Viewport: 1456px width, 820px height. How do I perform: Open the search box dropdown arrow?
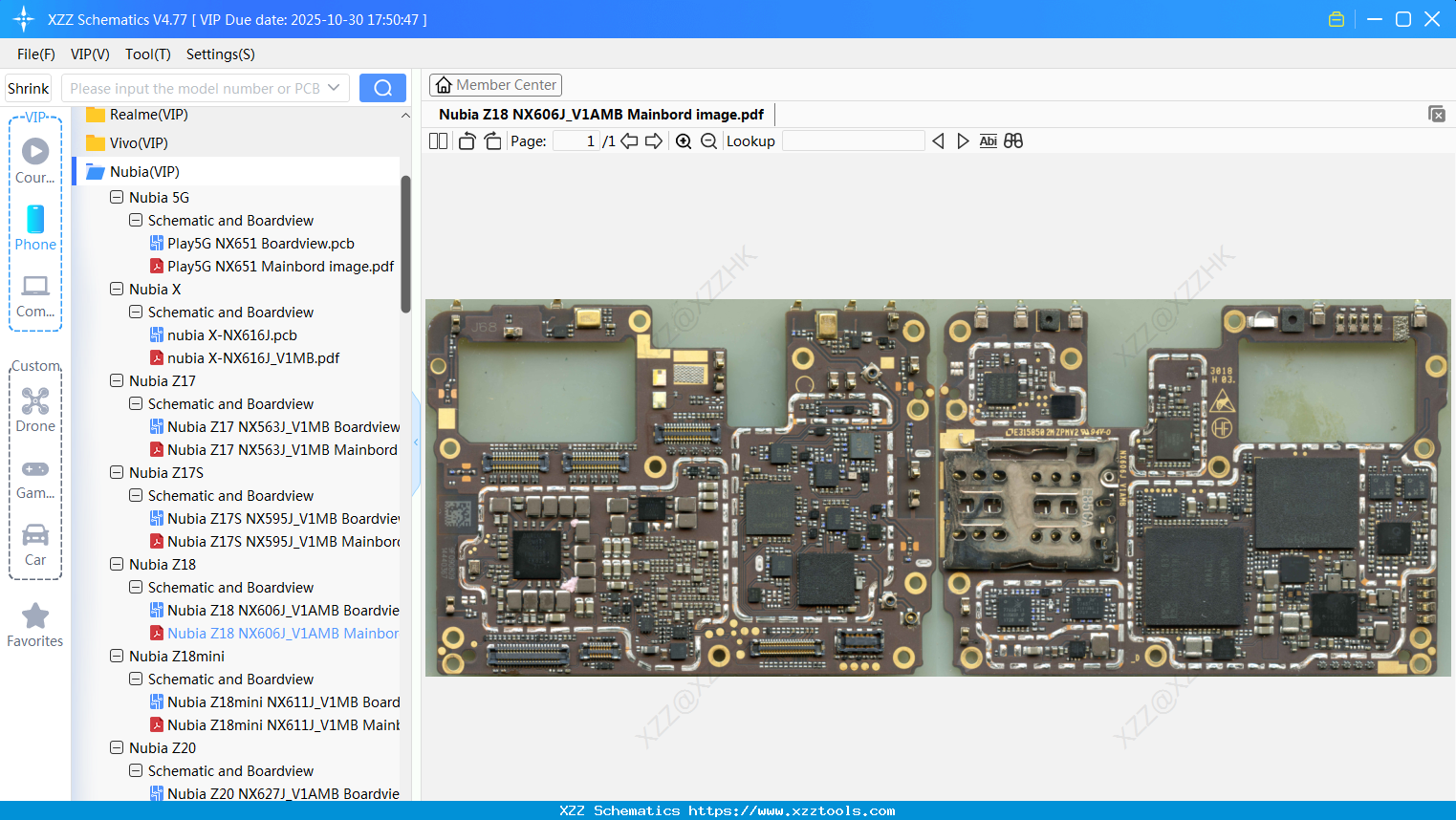[334, 87]
